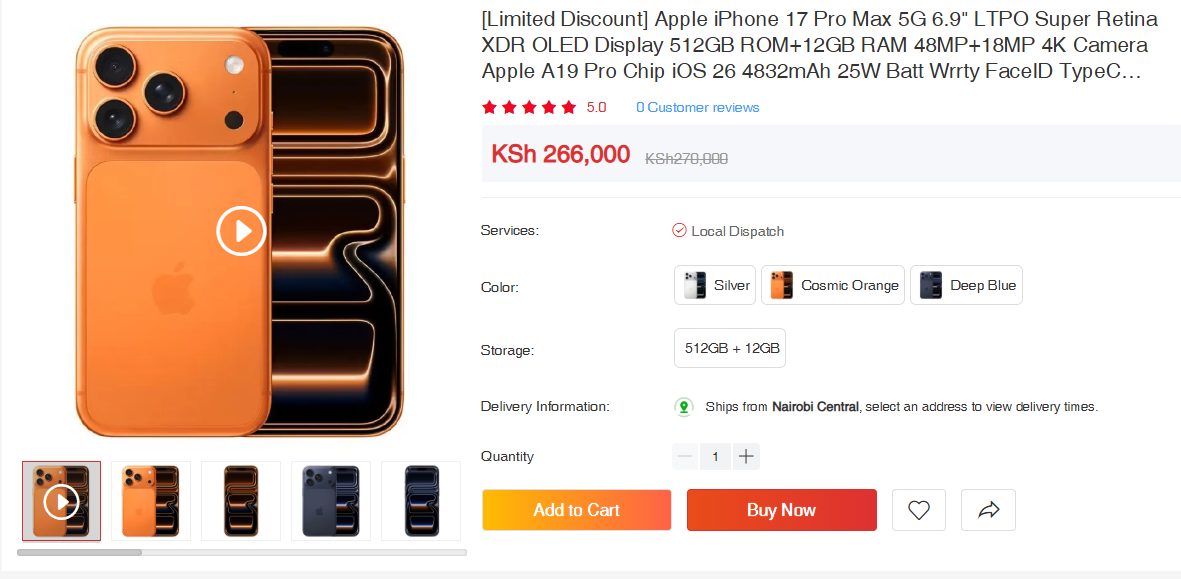View the second orange phone thumbnail
The width and height of the screenshot is (1181, 579).
pyautogui.click(x=150, y=501)
